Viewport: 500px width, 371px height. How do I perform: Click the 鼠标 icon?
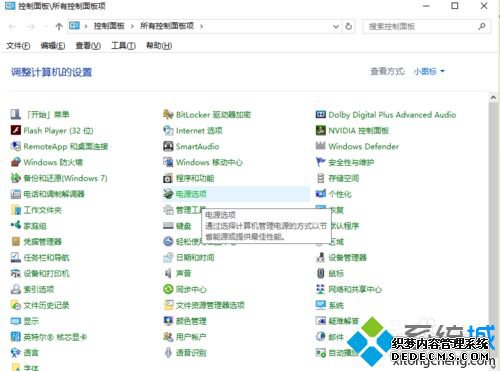tap(320, 273)
